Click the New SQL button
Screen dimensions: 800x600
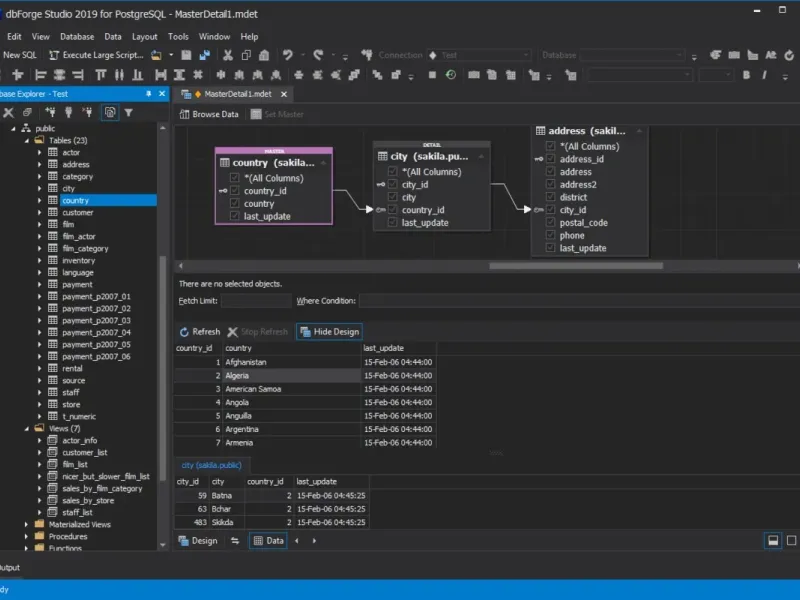point(19,55)
